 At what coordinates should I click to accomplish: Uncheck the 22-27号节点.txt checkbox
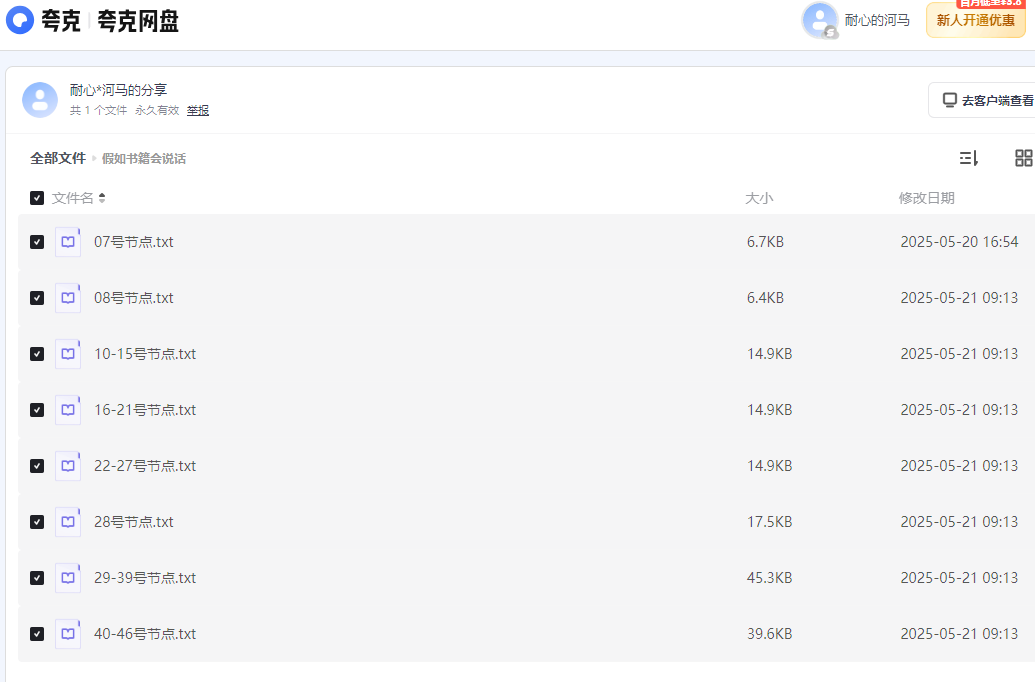[37, 466]
